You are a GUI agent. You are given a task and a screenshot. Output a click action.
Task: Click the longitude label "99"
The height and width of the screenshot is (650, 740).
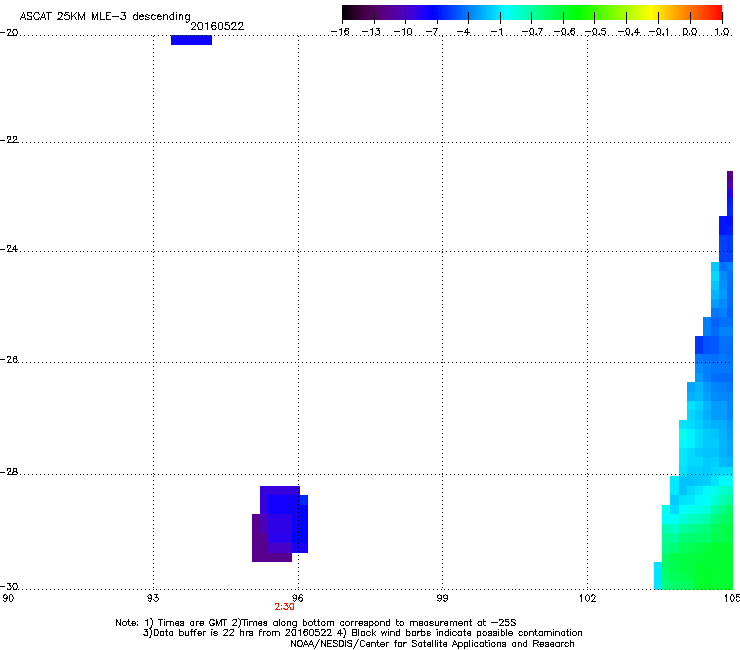442,599
